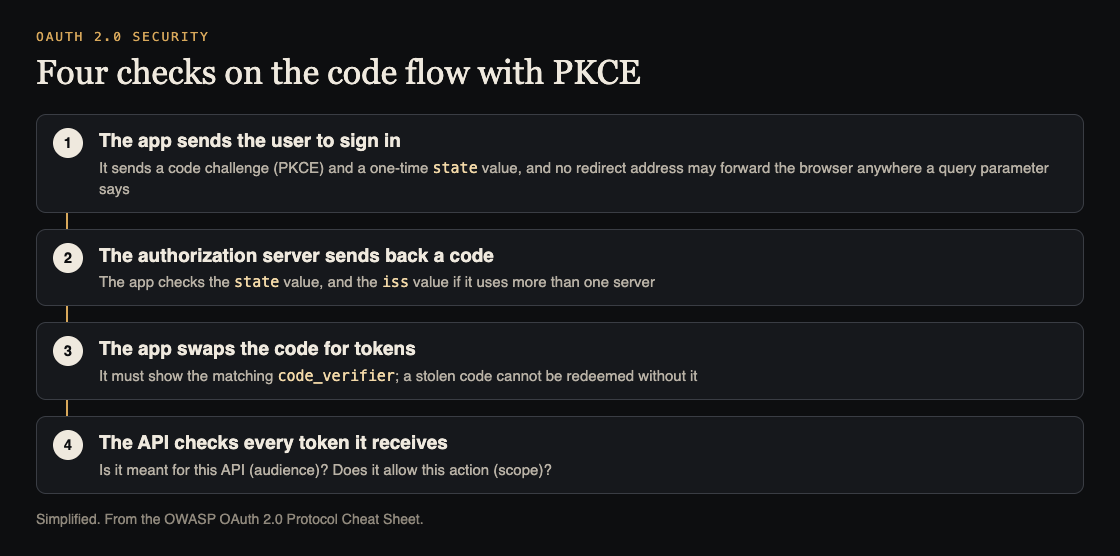Click the 'Four checks on the code flow' title

[x=339, y=72]
